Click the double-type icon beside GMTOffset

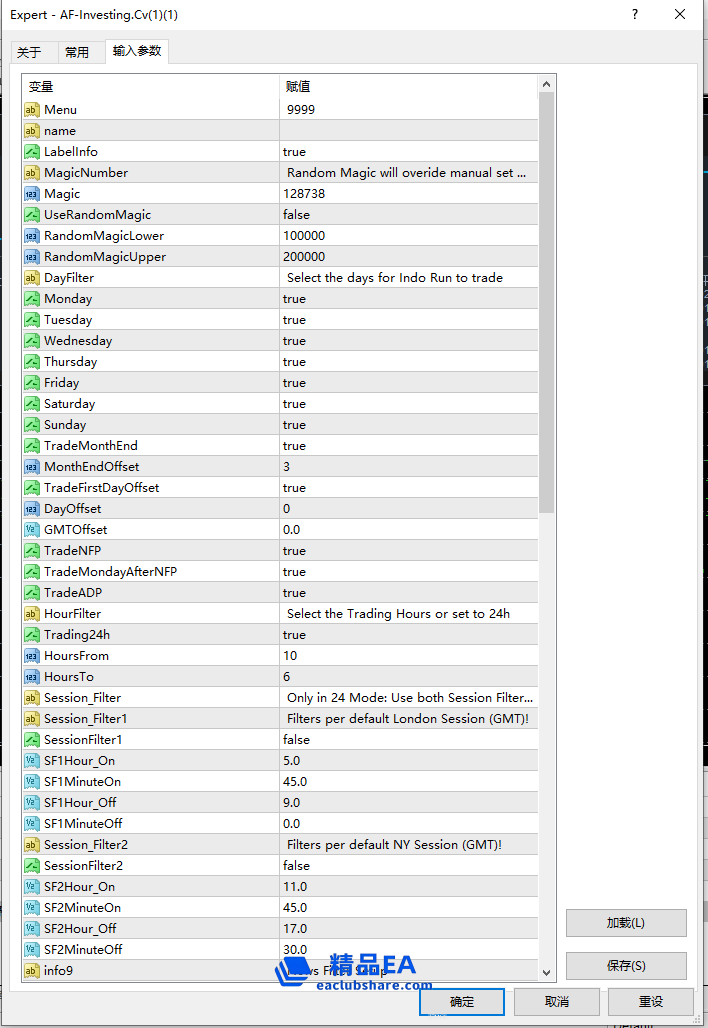32,530
